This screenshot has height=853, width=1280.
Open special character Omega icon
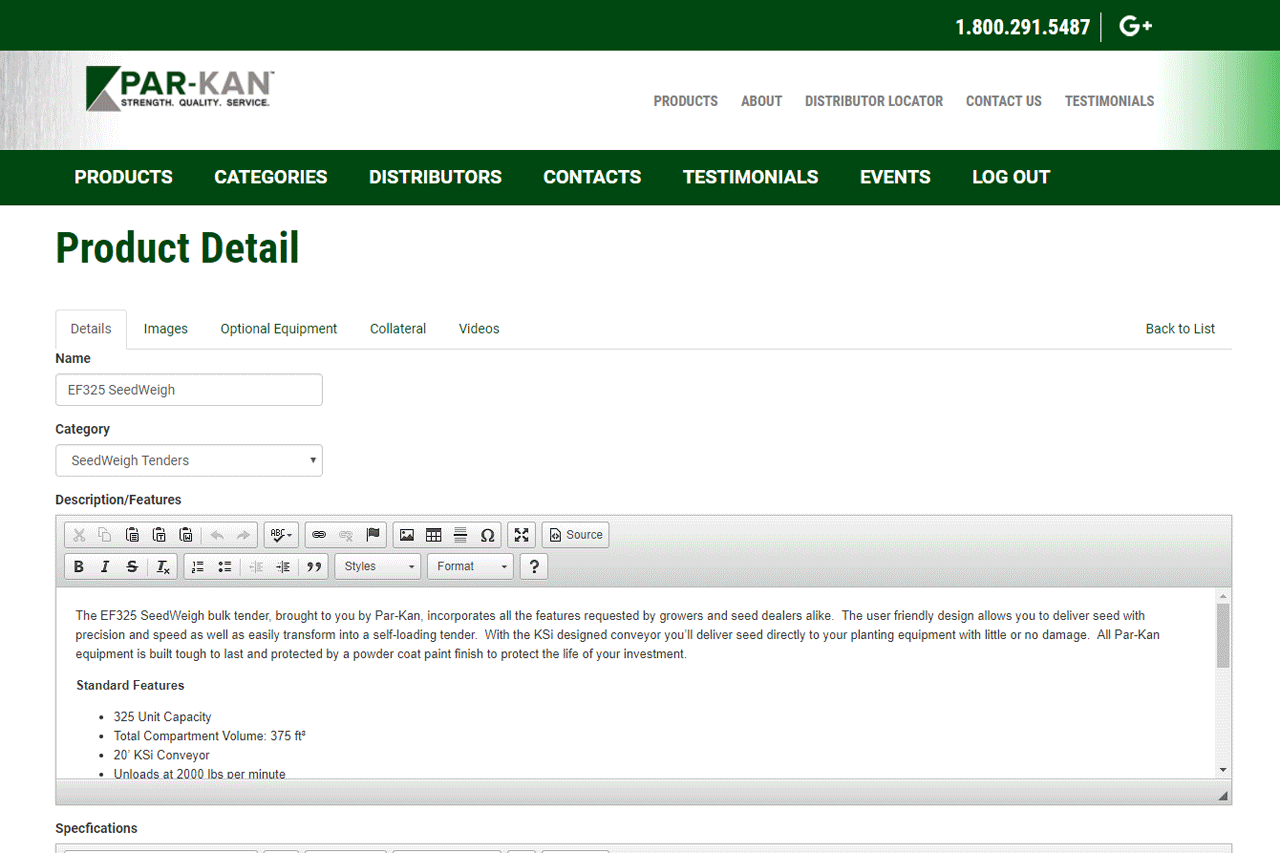pyautogui.click(x=488, y=535)
